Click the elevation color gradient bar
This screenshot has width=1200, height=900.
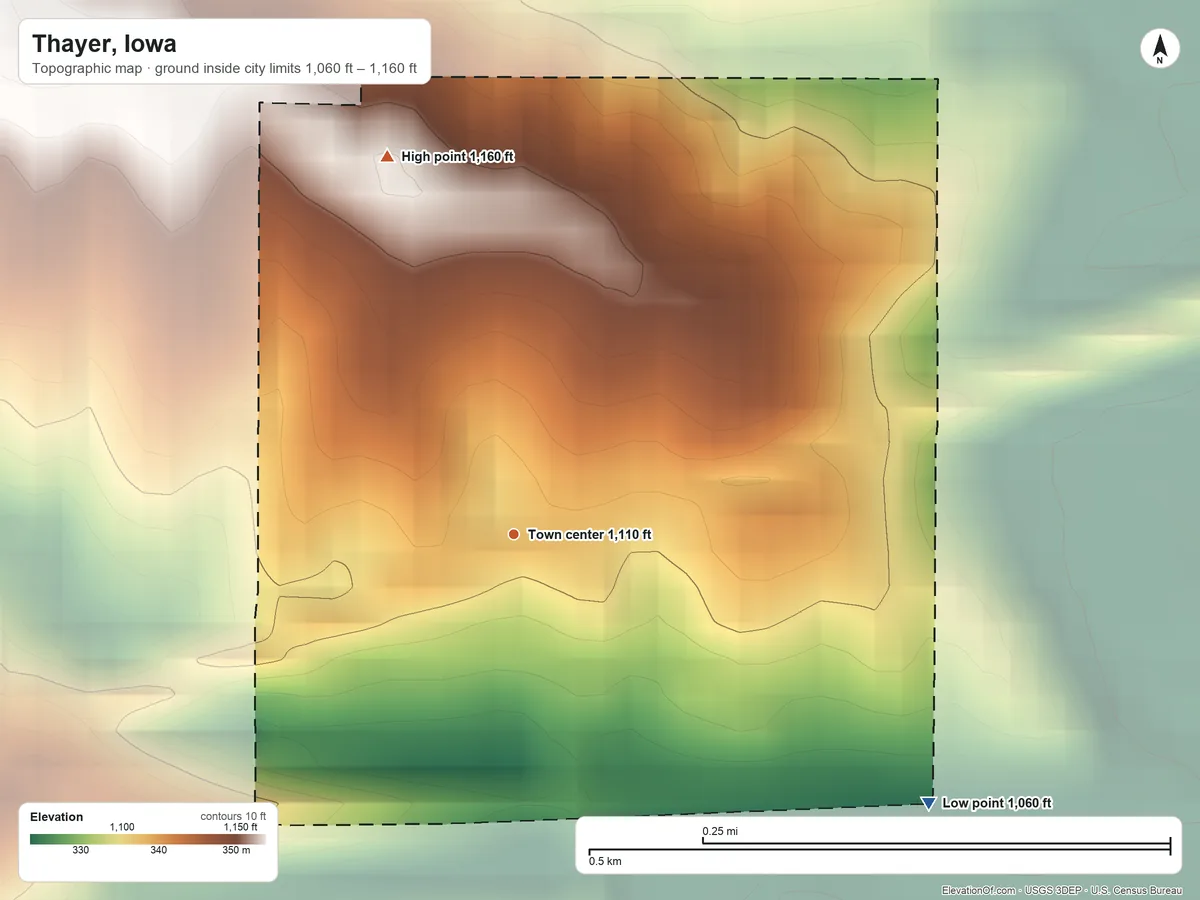148,839
